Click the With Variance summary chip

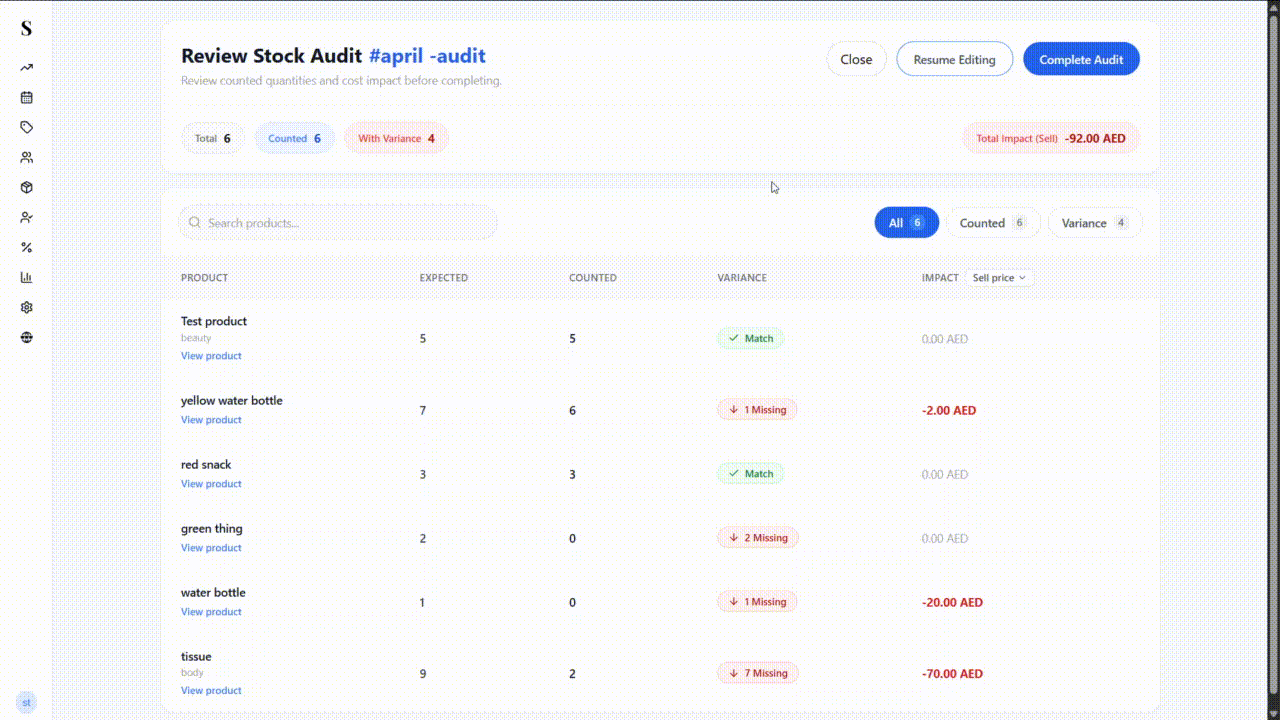pos(396,138)
